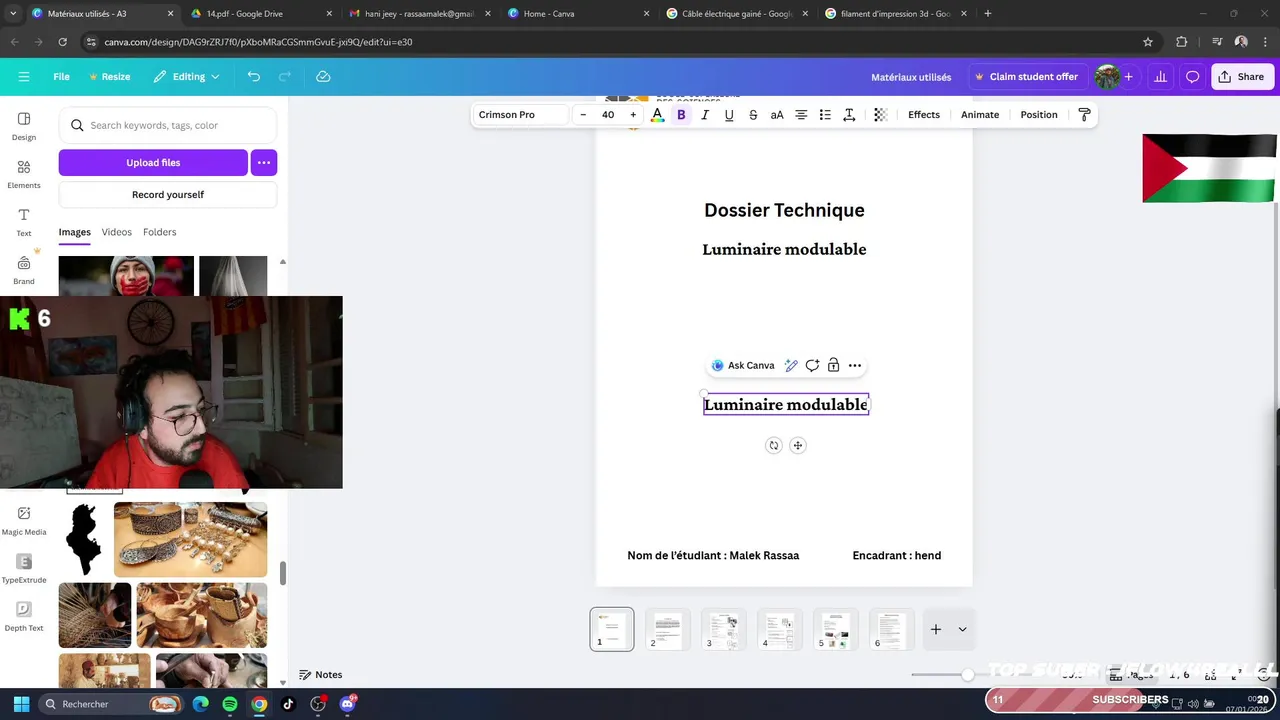The image size is (1280, 720).
Task: Switch to the Videos tab
Action: [x=116, y=232]
